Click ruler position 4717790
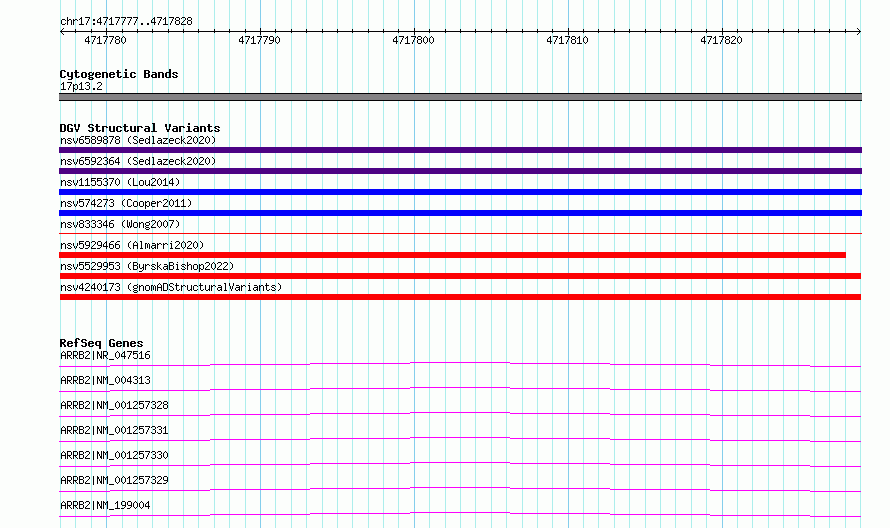Image resolution: width=890 pixels, height=528 pixels. pos(259,40)
